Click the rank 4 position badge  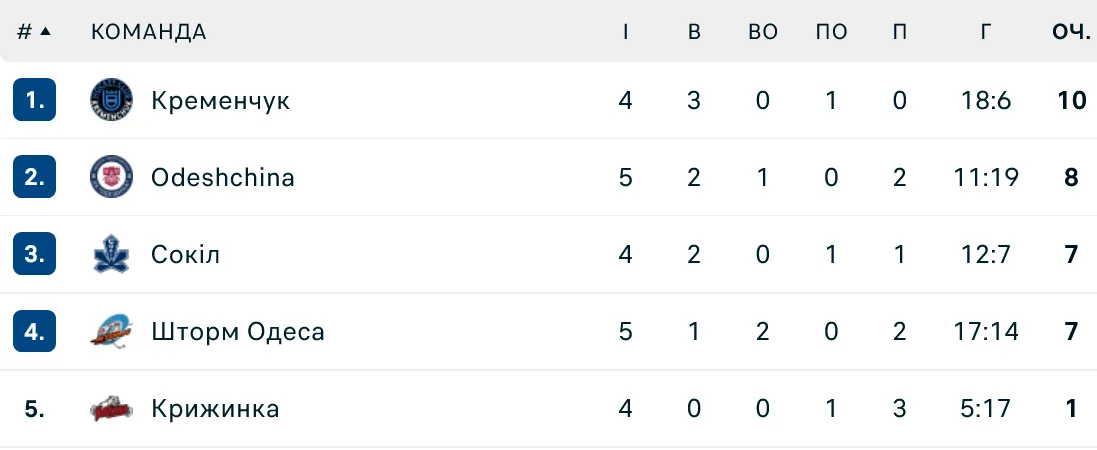[35, 331]
